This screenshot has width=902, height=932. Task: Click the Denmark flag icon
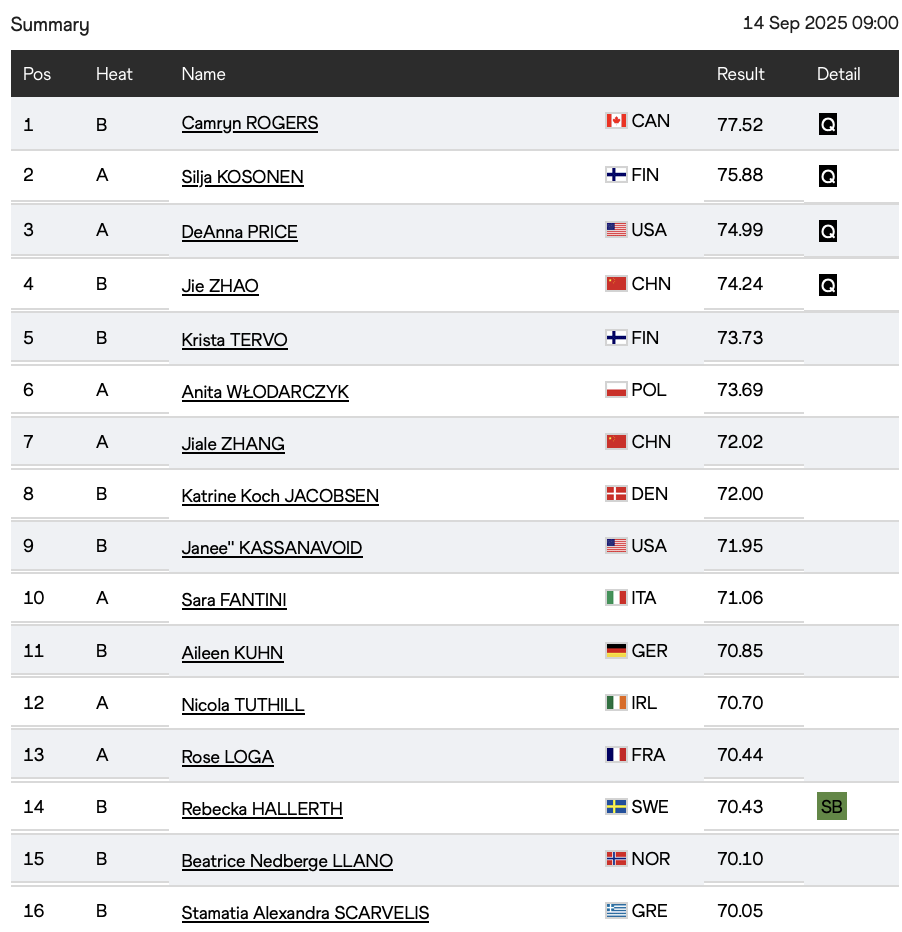click(x=616, y=494)
